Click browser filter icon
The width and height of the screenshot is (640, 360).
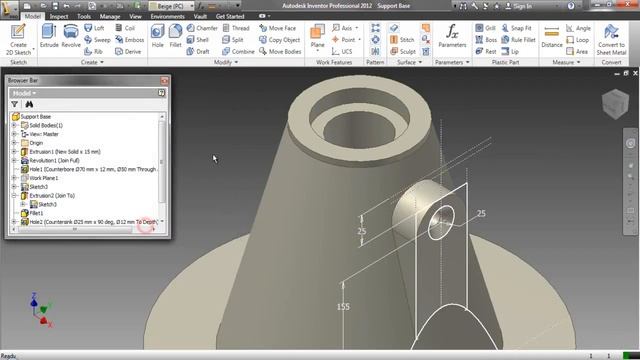[x=15, y=104]
